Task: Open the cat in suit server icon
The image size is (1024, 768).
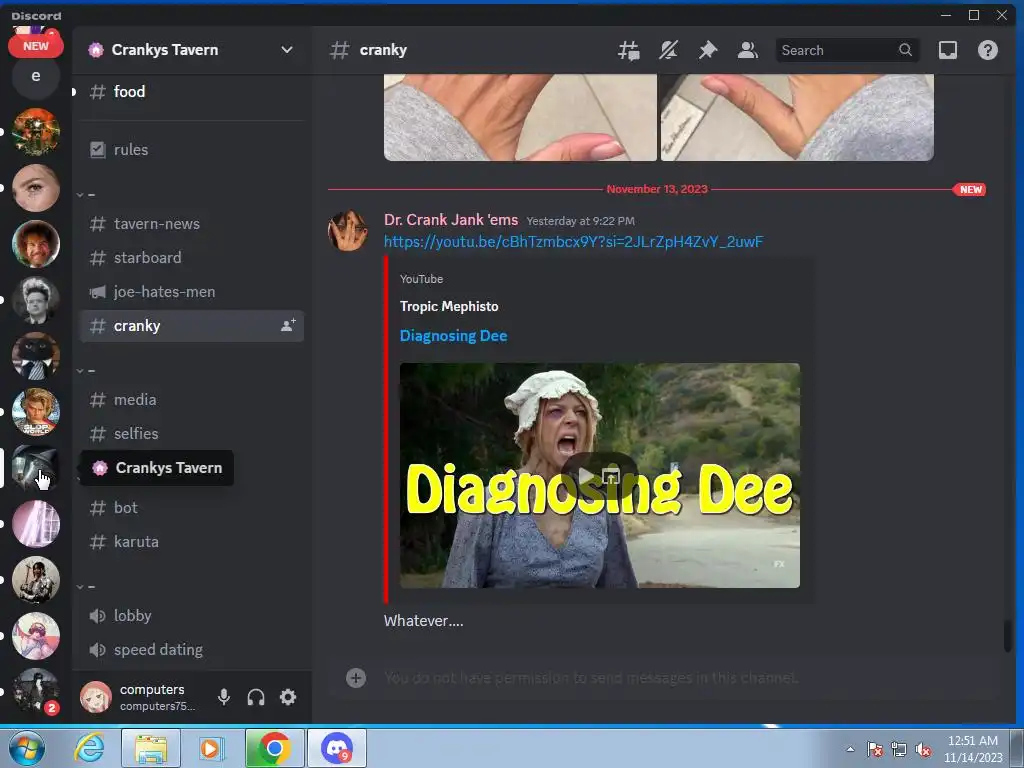Action: pos(36,356)
